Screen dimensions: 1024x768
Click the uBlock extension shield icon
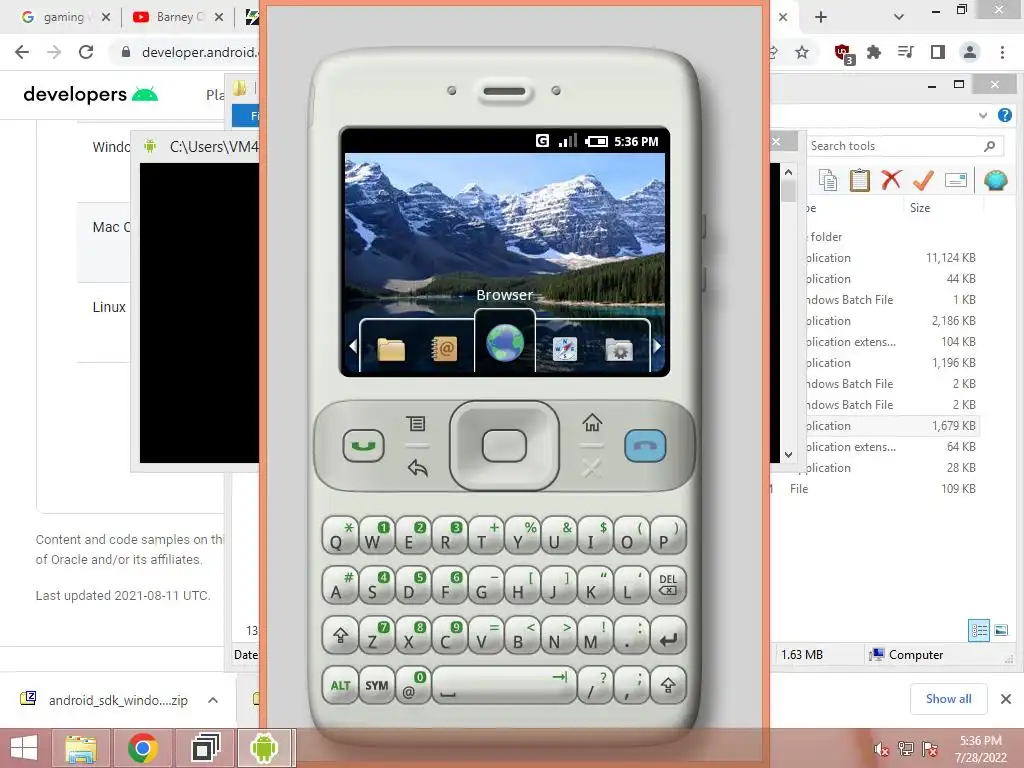tap(844, 54)
